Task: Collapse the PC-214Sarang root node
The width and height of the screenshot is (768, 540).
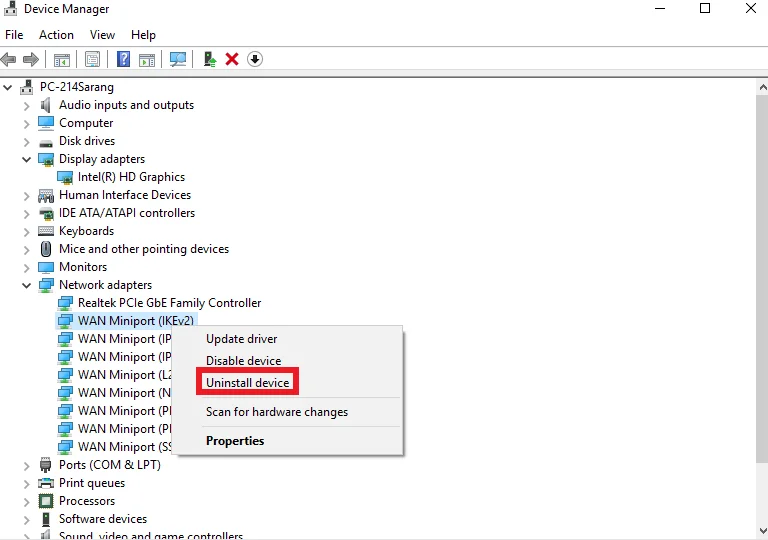Action: point(8,88)
